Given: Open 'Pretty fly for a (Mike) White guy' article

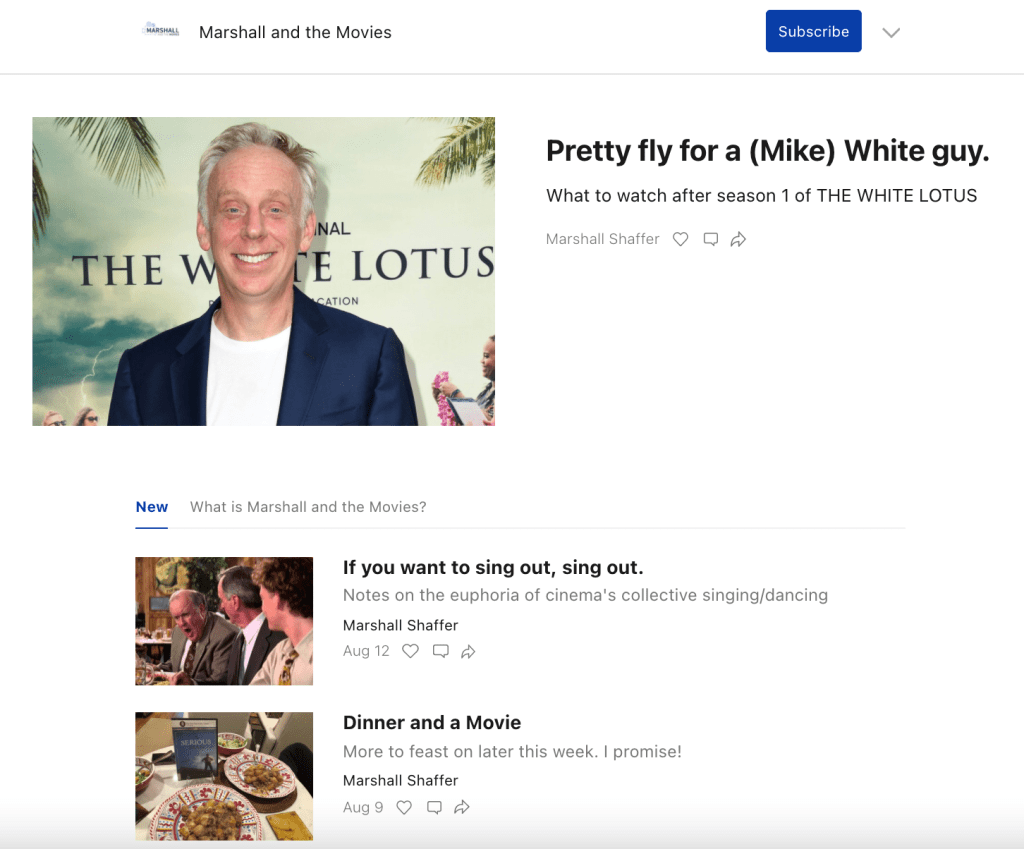Looking at the screenshot, I should tap(767, 151).
